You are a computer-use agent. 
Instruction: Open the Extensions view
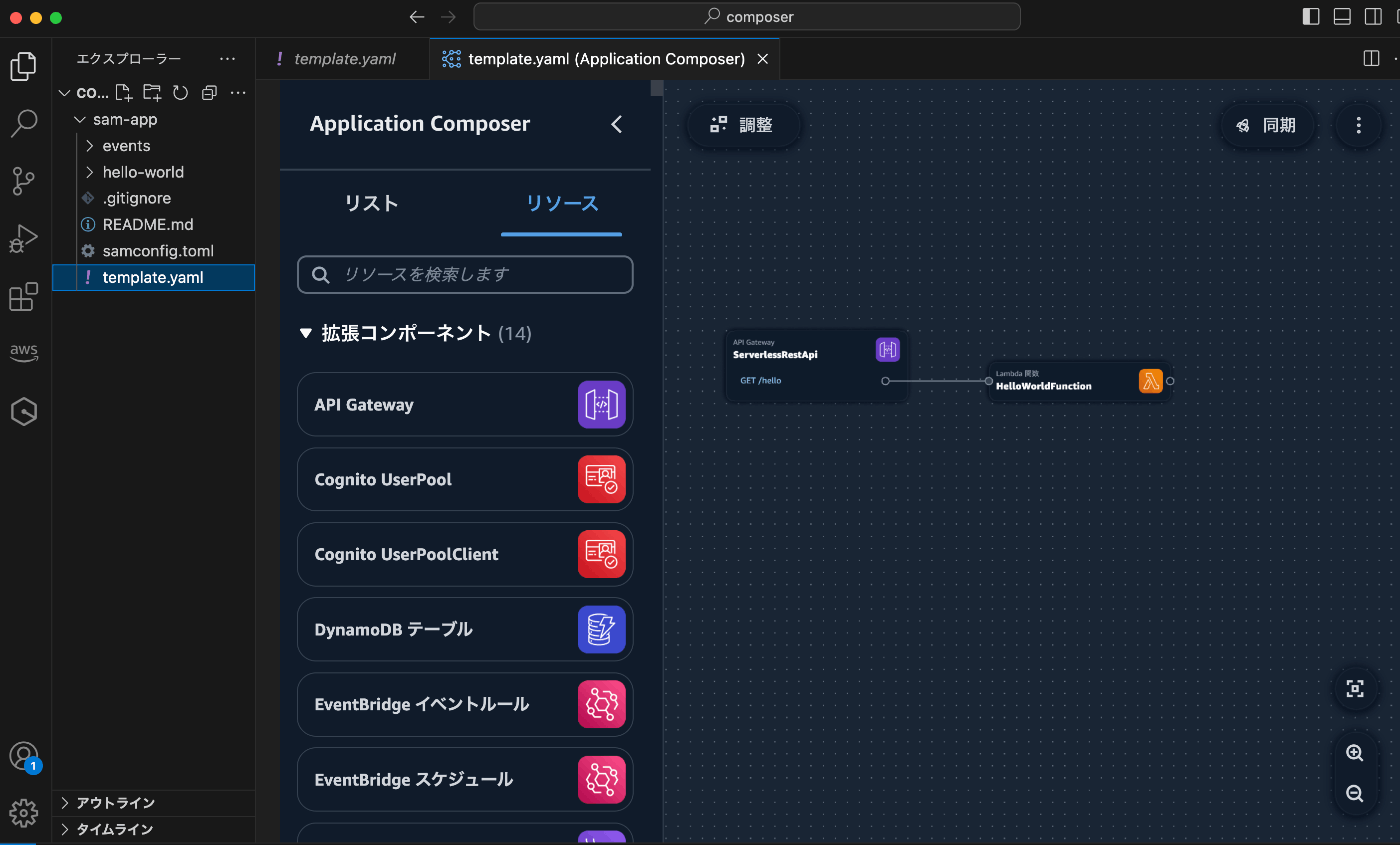click(x=23, y=297)
